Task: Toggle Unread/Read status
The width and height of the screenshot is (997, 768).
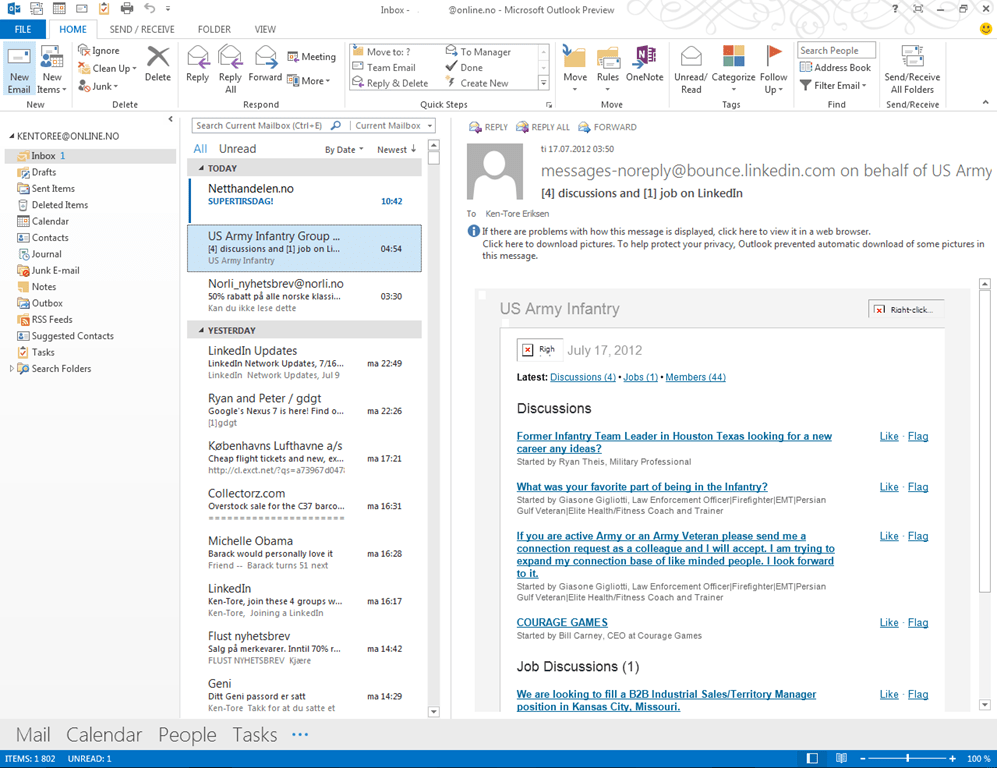Action: [691, 70]
